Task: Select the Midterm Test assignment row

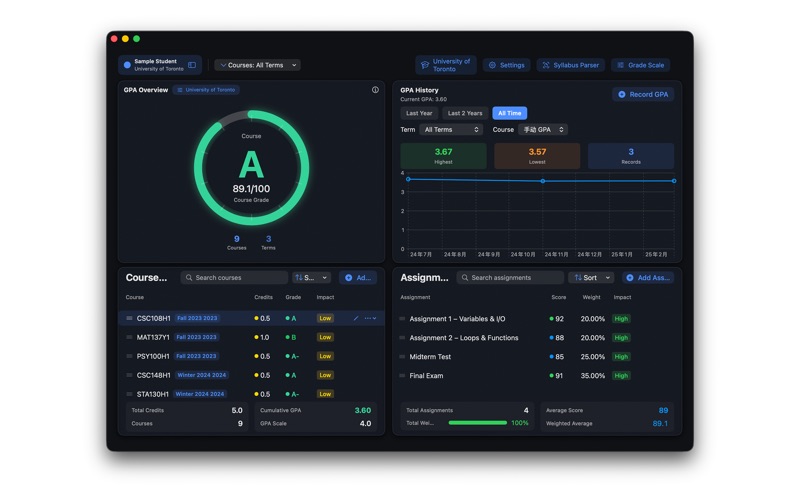Action: pyautogui.click(x=536, y=357)
